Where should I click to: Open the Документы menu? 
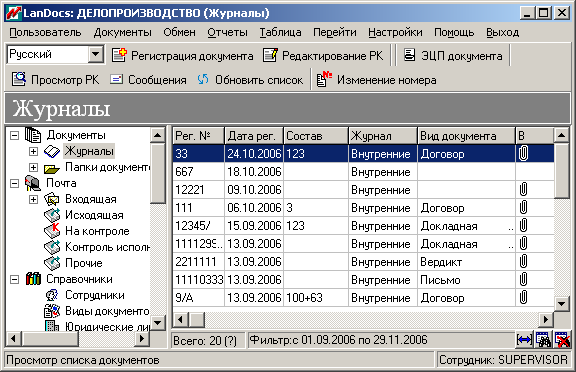tap(122, 33)
